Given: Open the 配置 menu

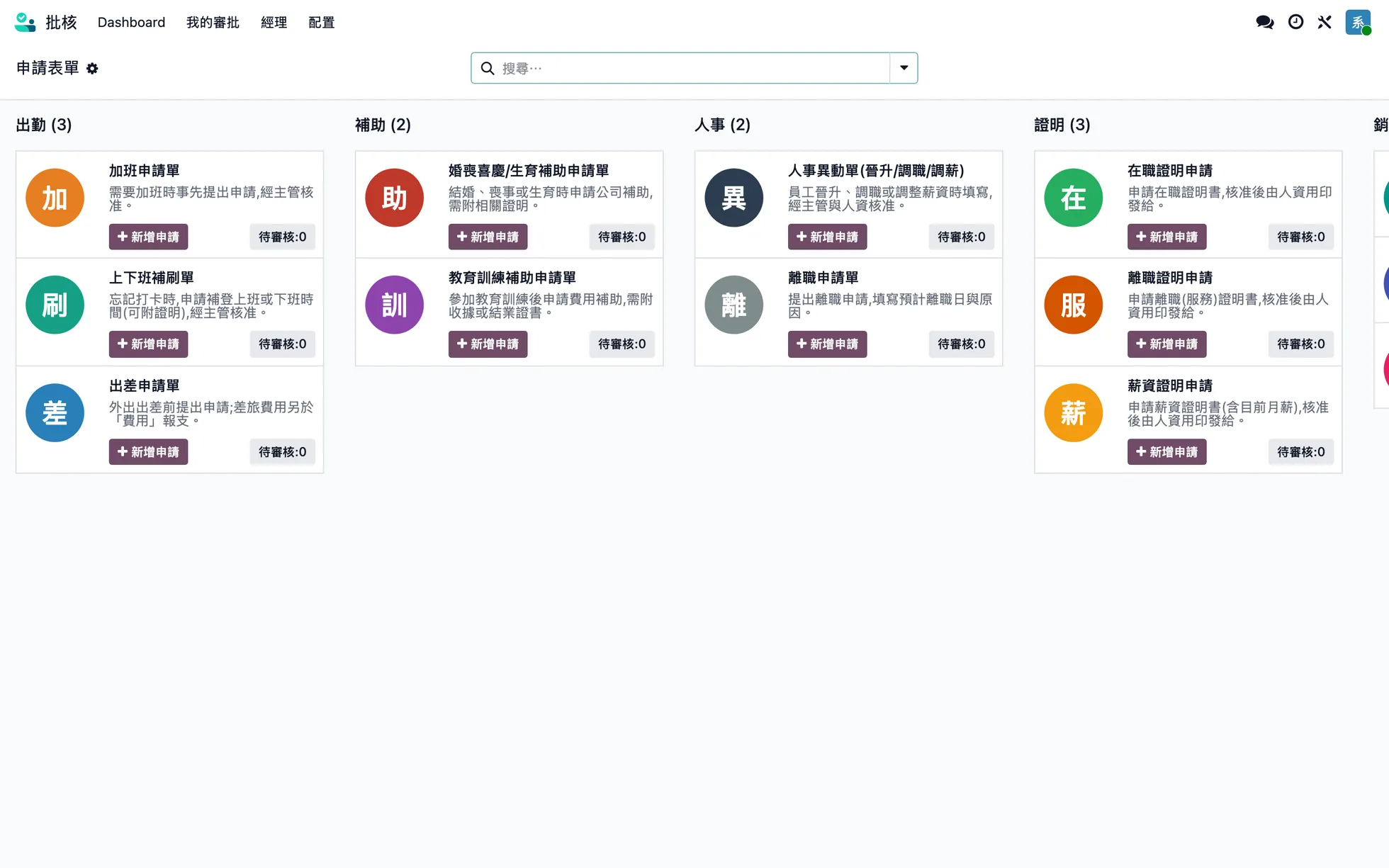Looking at the screenshot, I should (x=322, y=22).
